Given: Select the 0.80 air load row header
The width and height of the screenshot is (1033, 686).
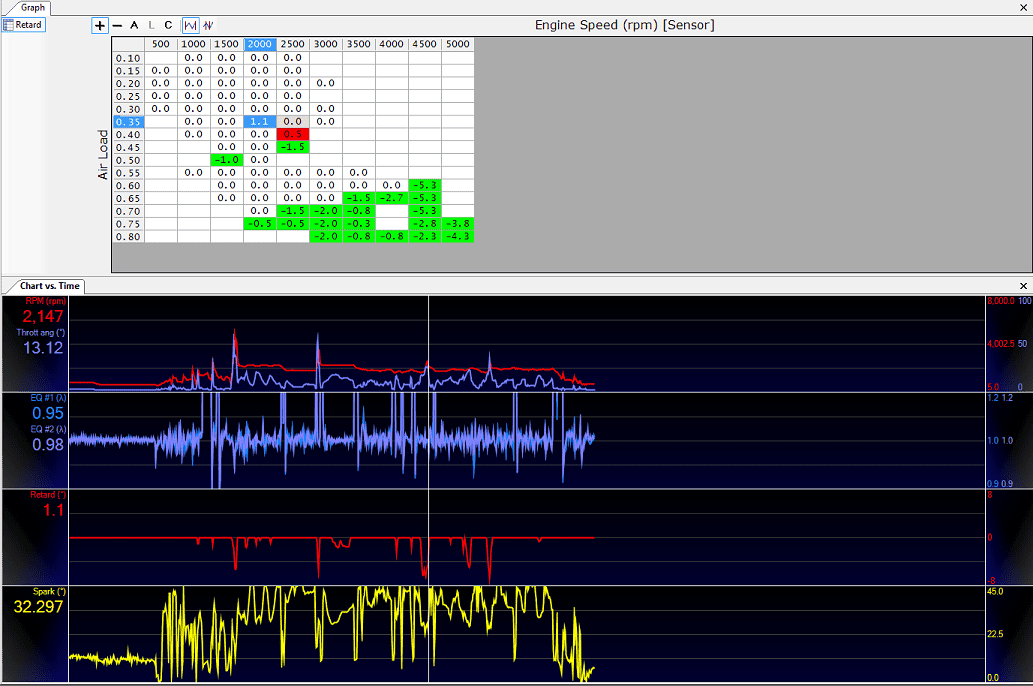Looking at the screenshot, I should [x=128, y=237].
